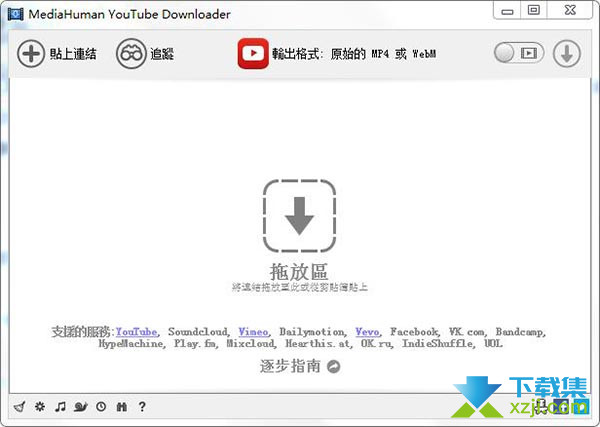Viewport: 600px width, 427px height.
Task: Toggle the snail speed-limit icon
Action: point(81,406)
